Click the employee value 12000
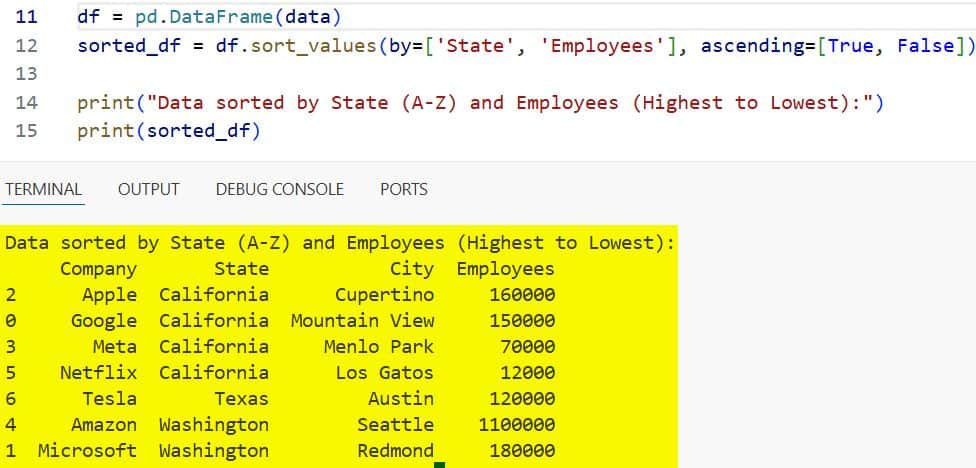 (x=528, y=373)
